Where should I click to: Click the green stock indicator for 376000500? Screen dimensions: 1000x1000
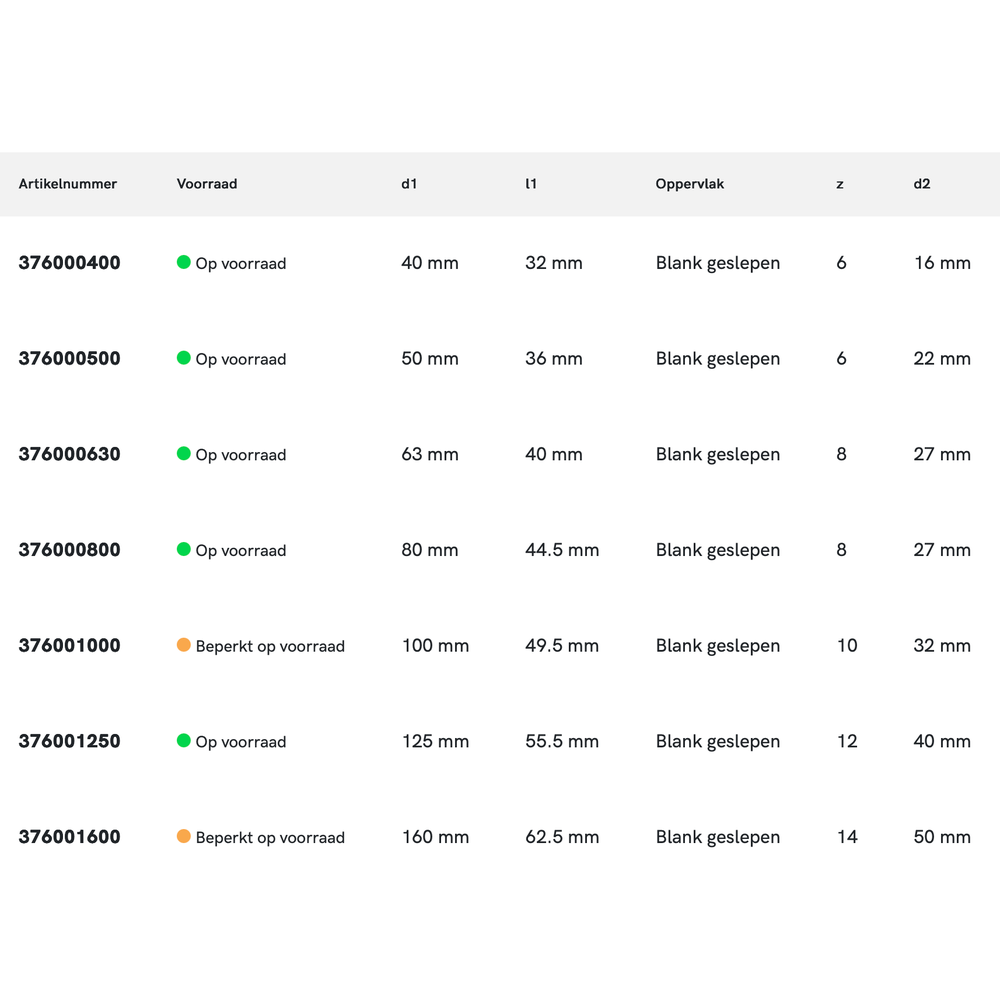(184, 358)
